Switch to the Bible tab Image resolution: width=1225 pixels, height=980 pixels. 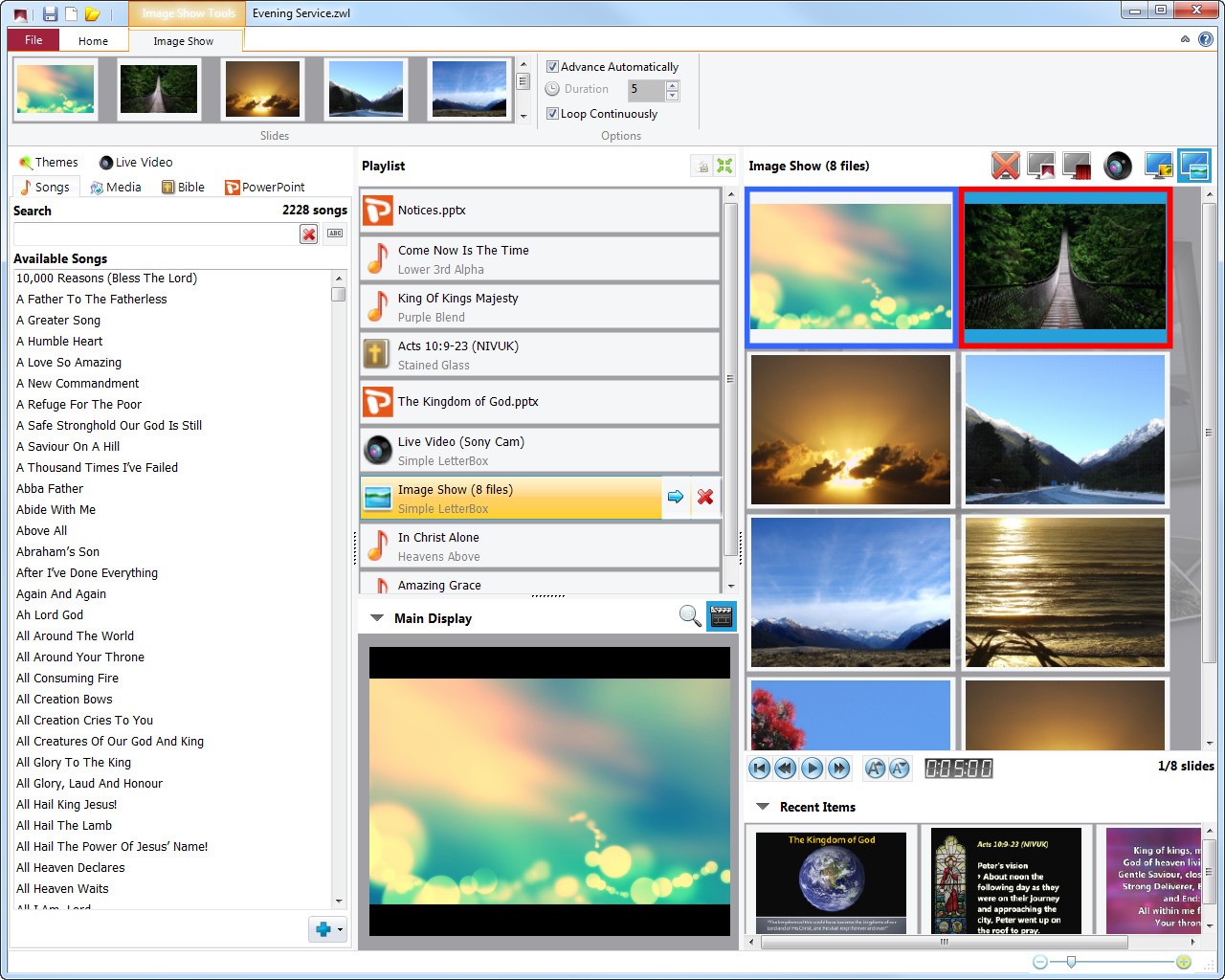pos(183,188)
